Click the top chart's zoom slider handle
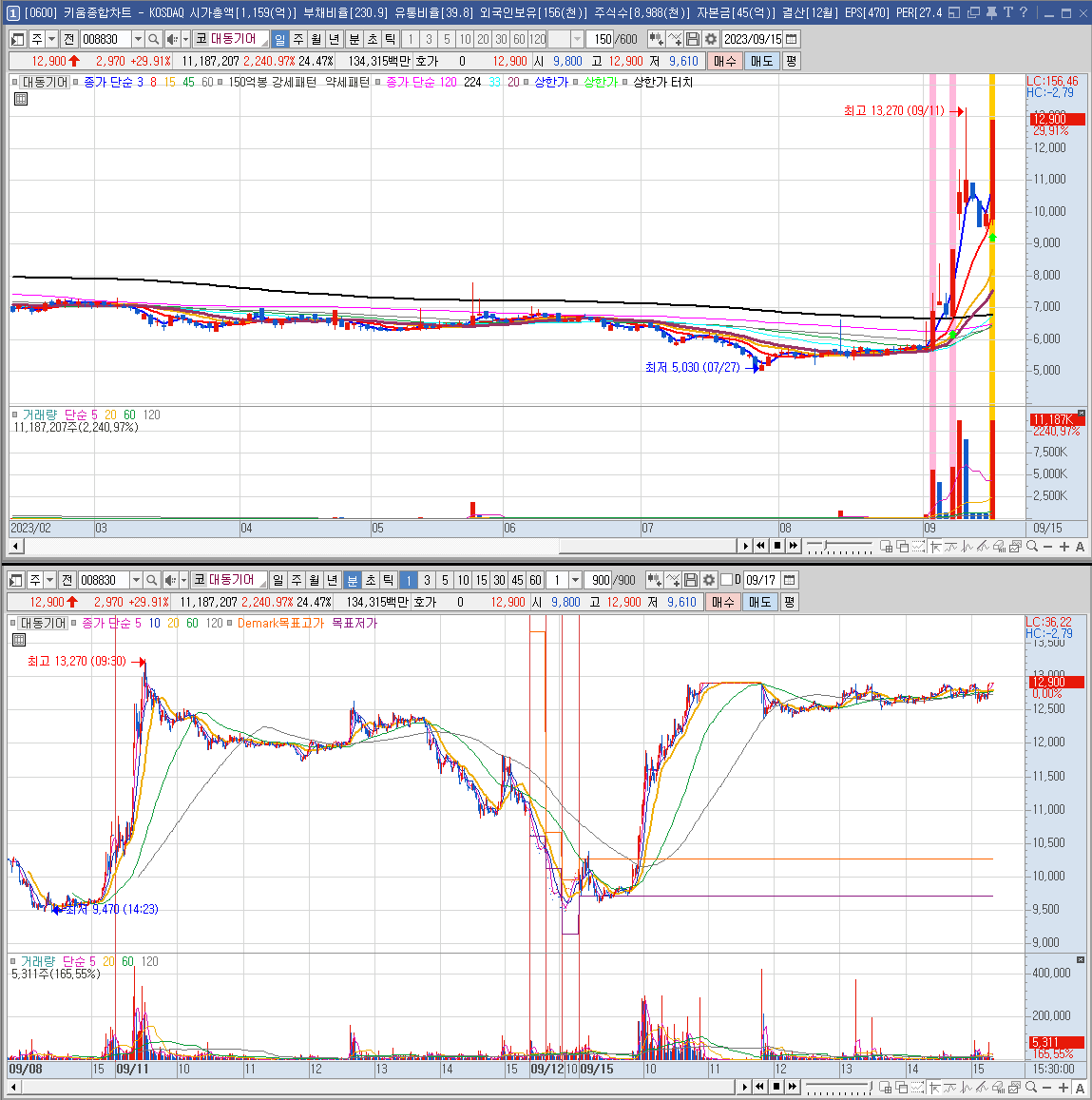Viewport: 1092px width, 1100px height. point(826,545)
